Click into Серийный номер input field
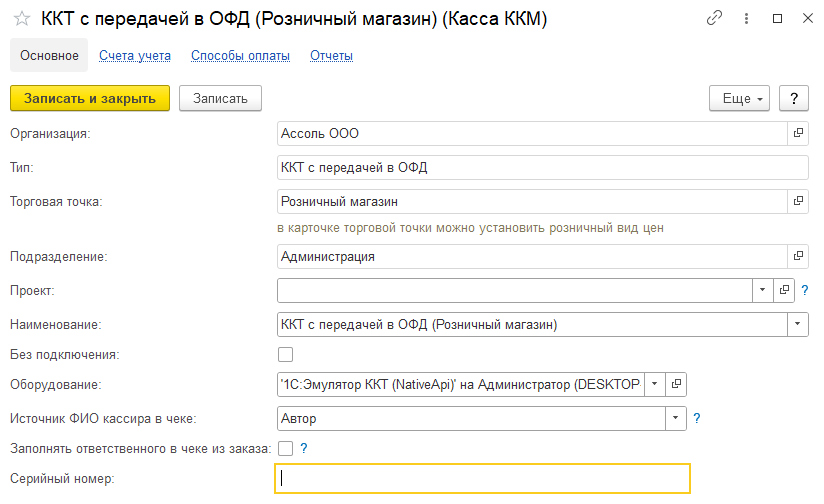This screenshot has width=824, height=504. 482,478
